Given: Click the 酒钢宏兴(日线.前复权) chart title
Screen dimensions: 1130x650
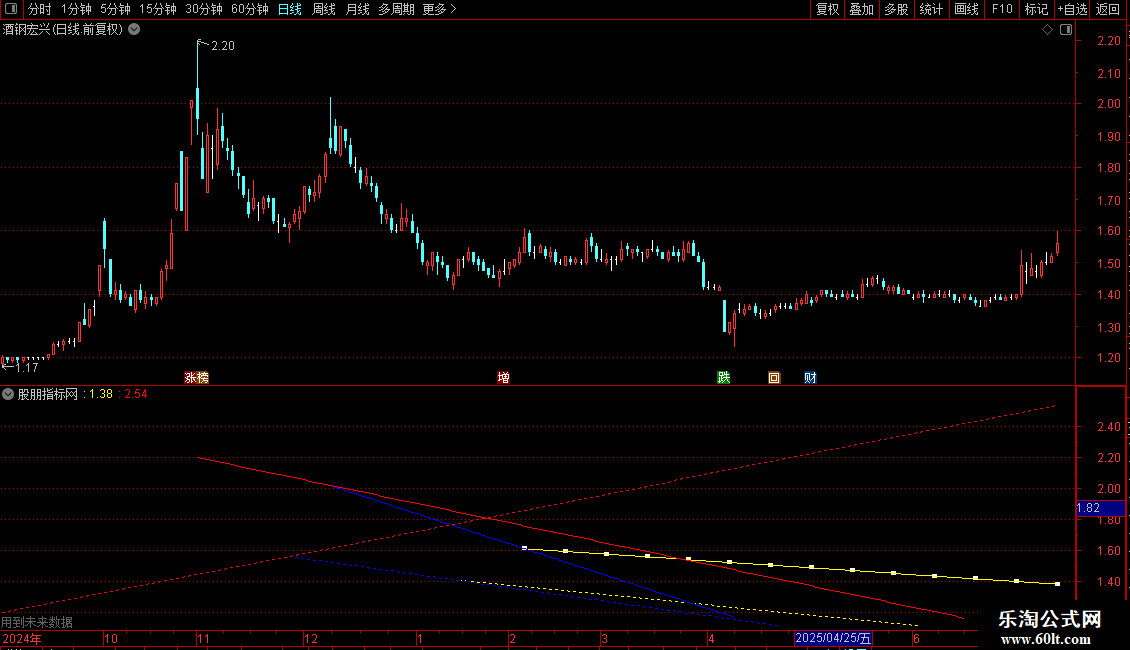Looking at the screenshot, I should click(x=63, y=30).
